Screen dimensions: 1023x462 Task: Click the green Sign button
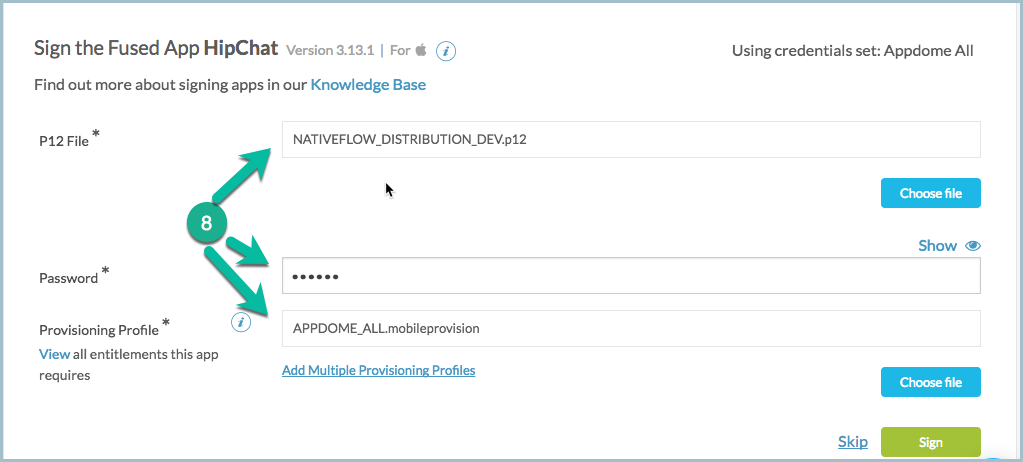click(930, 442)
